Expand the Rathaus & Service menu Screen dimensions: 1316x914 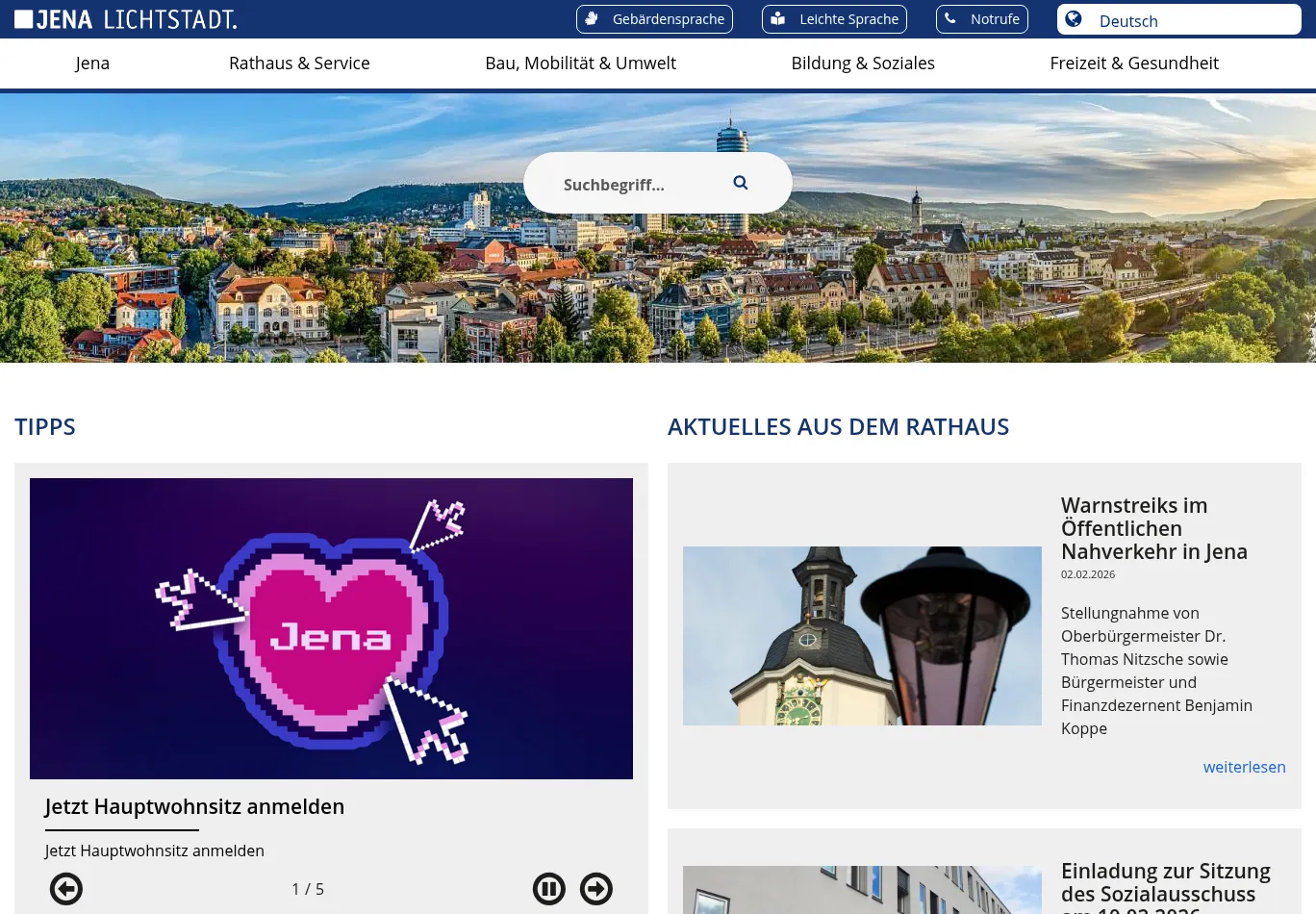coord(299,63)
